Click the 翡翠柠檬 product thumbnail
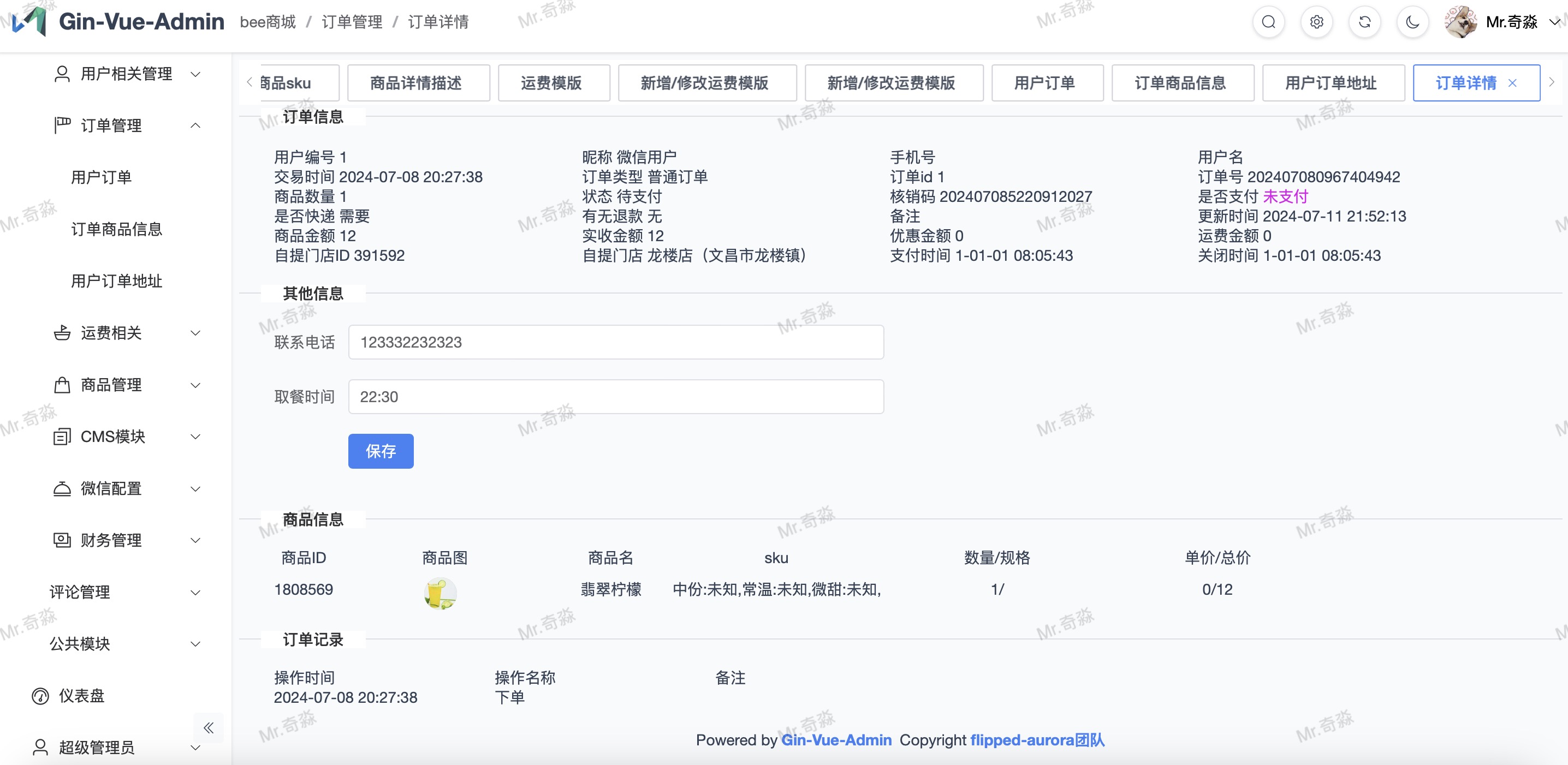The height and width of the screenshot is (765, 1568). pos(439,594)
